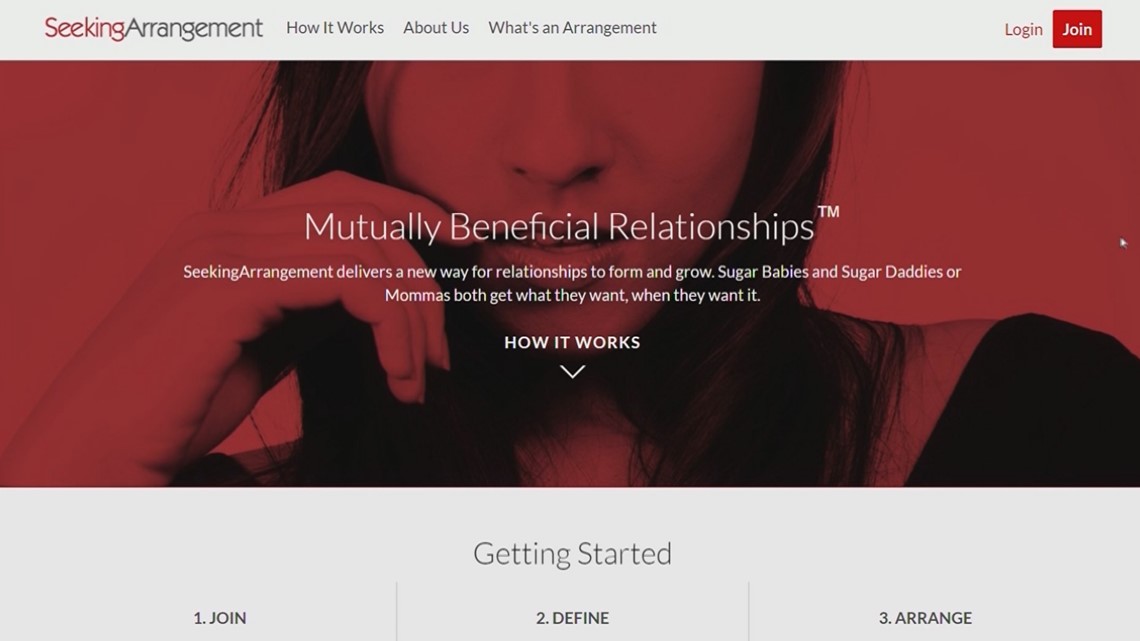Viewport: 1140px width, 641px height.
Task: Click the red Join button
Action: (x=1077, y=29)
